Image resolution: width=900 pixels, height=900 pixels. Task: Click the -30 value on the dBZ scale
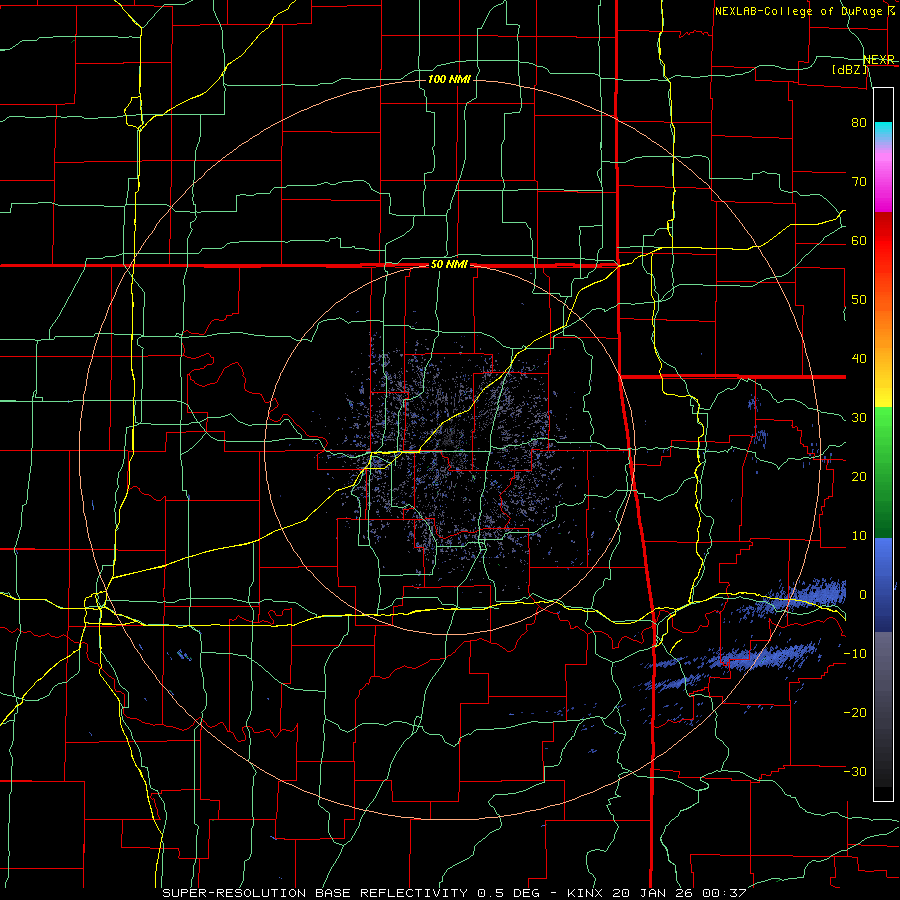[855, 771]
